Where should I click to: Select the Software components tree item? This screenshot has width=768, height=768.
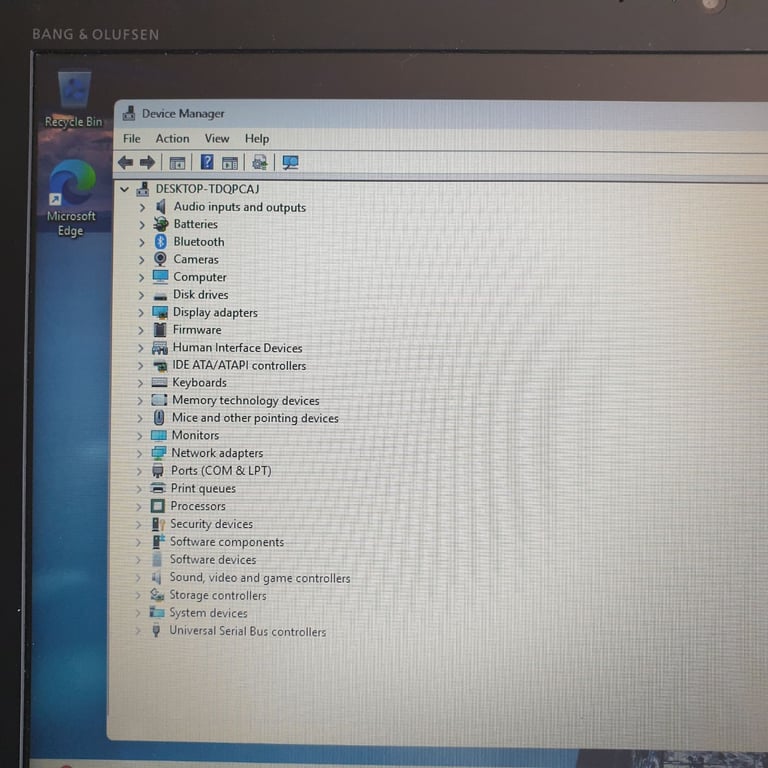227,542
